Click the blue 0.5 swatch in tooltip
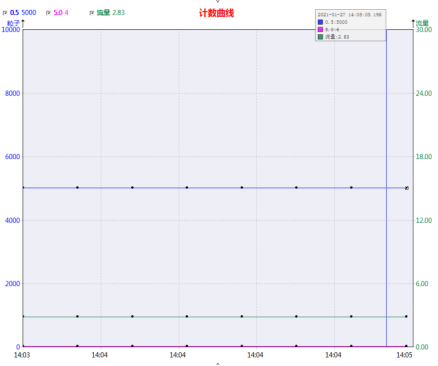 (320, 22)
